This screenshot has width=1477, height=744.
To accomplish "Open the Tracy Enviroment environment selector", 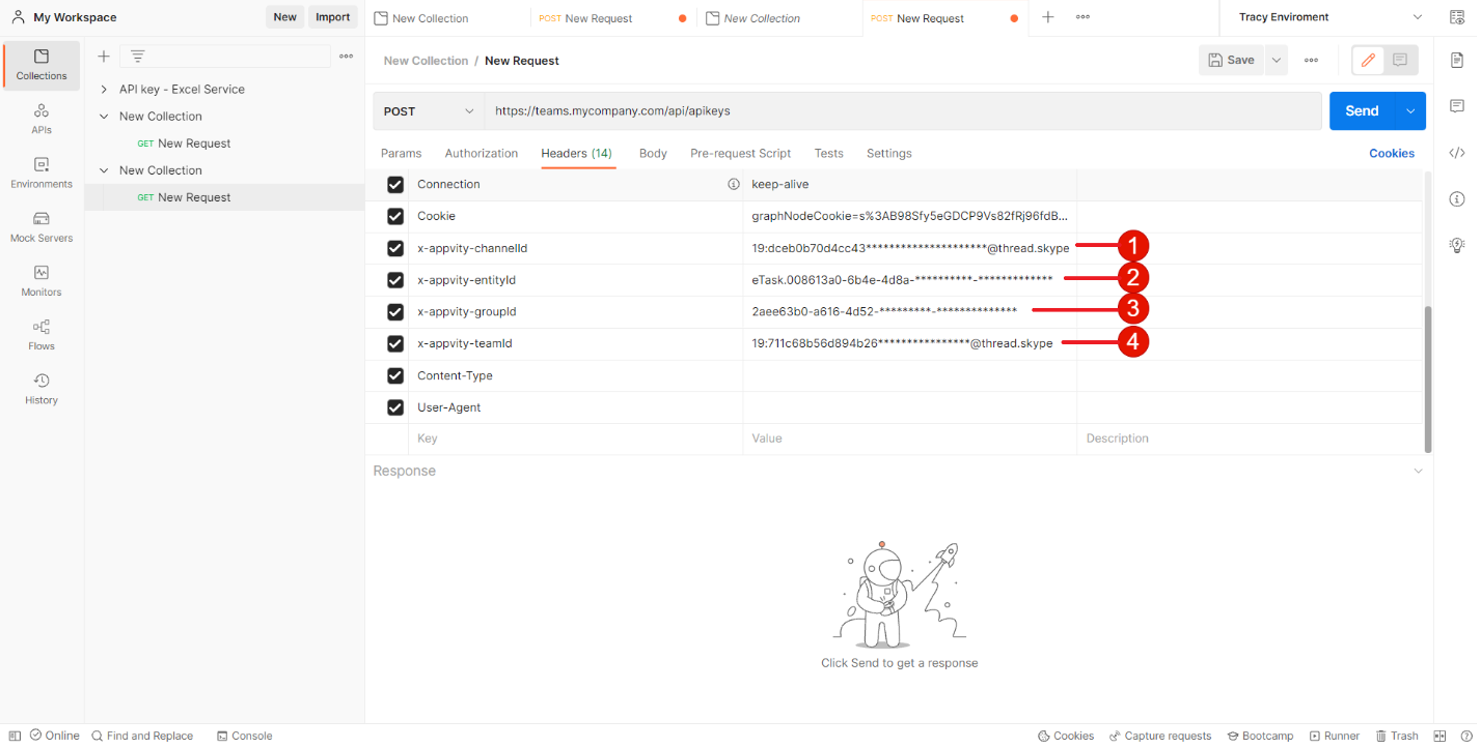I will pyautogui.click(x=1328, y=17).
